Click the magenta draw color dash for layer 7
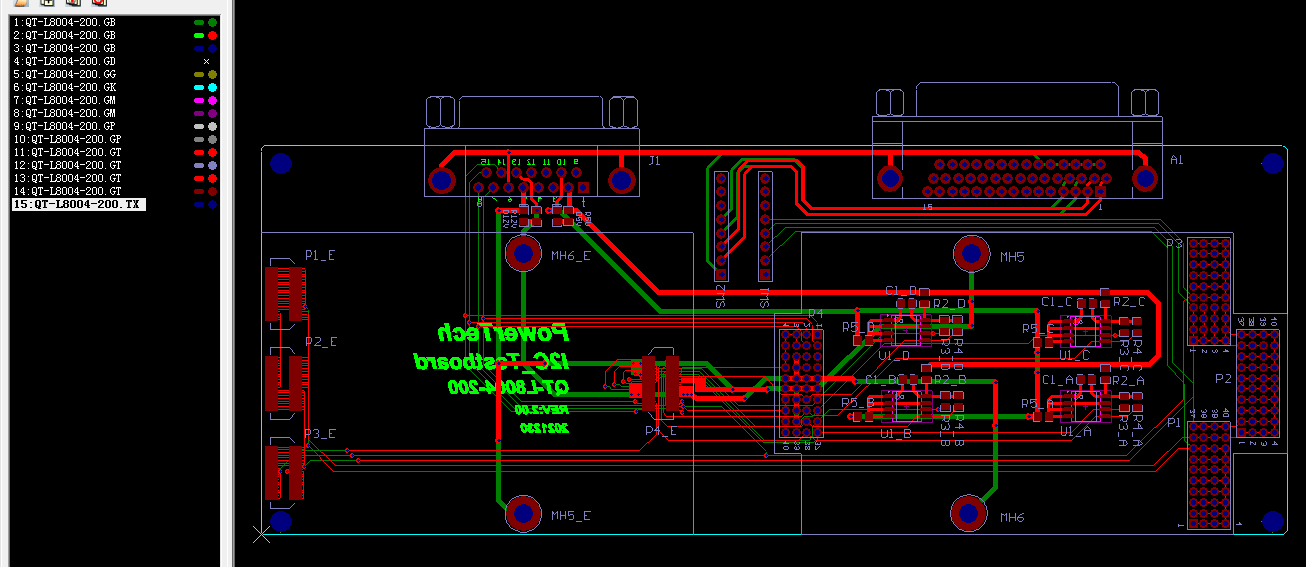This screenshot has width=1306, height=567. point(199,100)
